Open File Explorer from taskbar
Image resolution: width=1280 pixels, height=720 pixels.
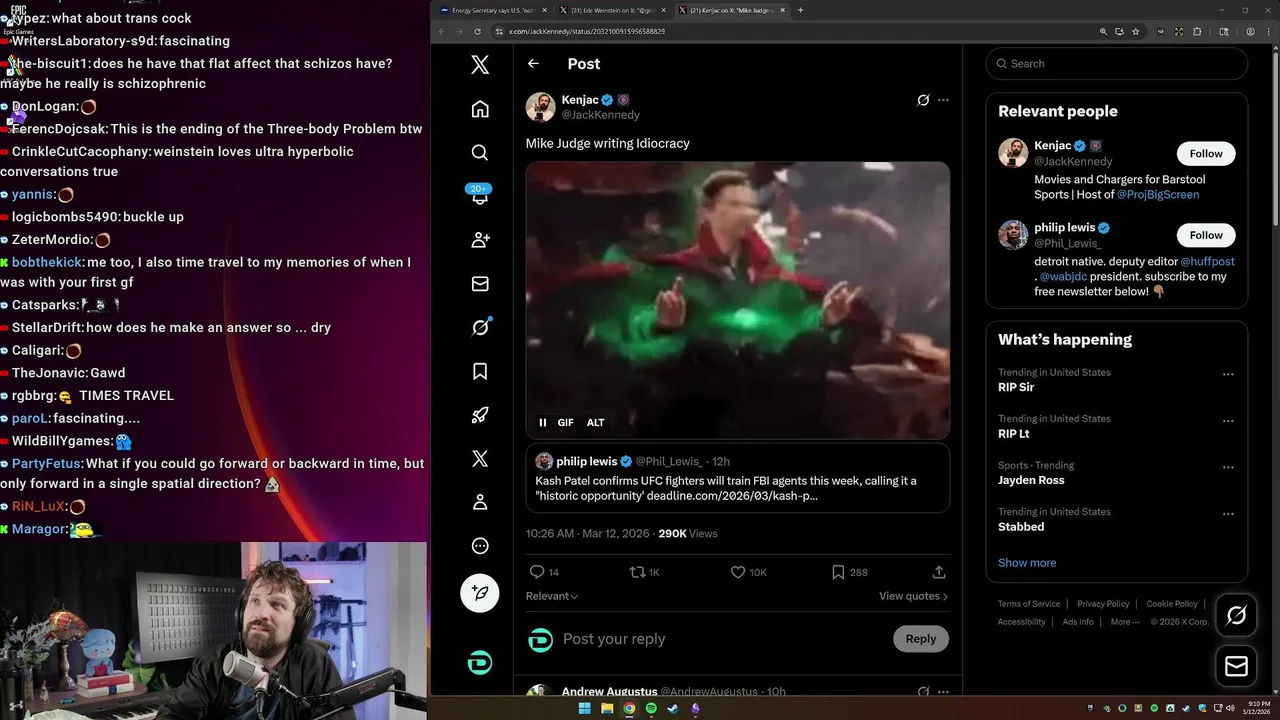tap(607, 708)
